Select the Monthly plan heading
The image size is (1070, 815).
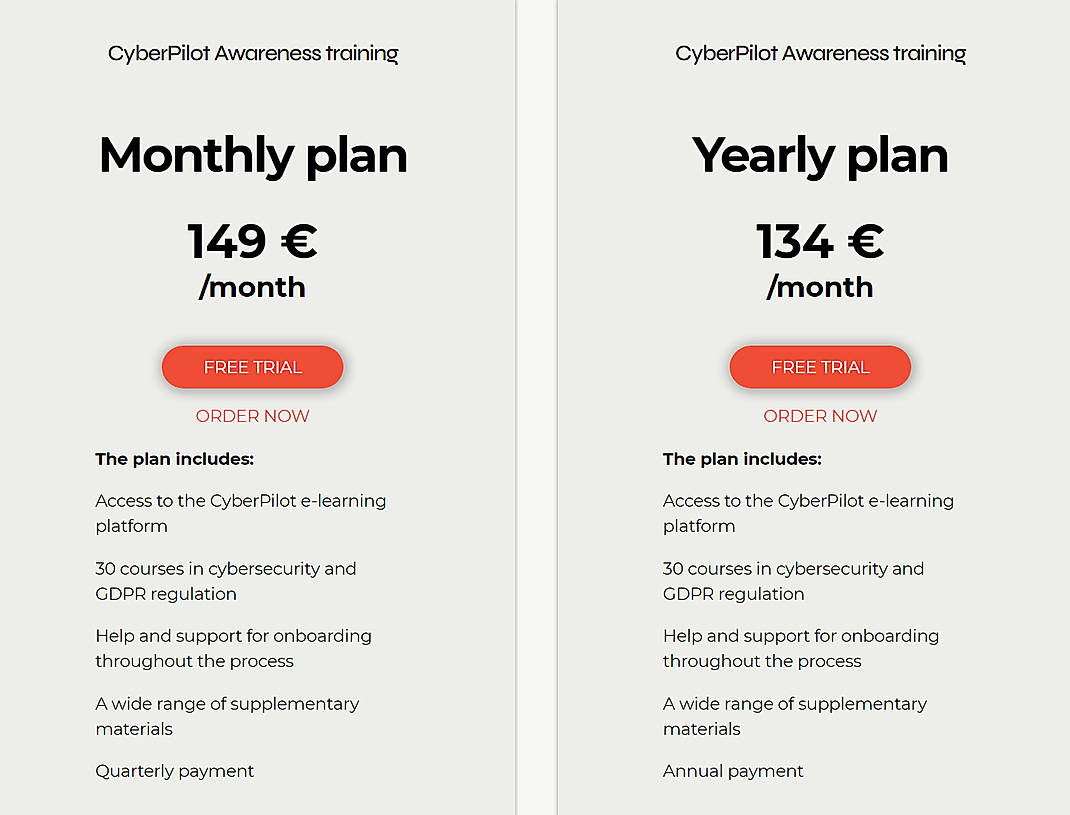click(x=252, y=156)
